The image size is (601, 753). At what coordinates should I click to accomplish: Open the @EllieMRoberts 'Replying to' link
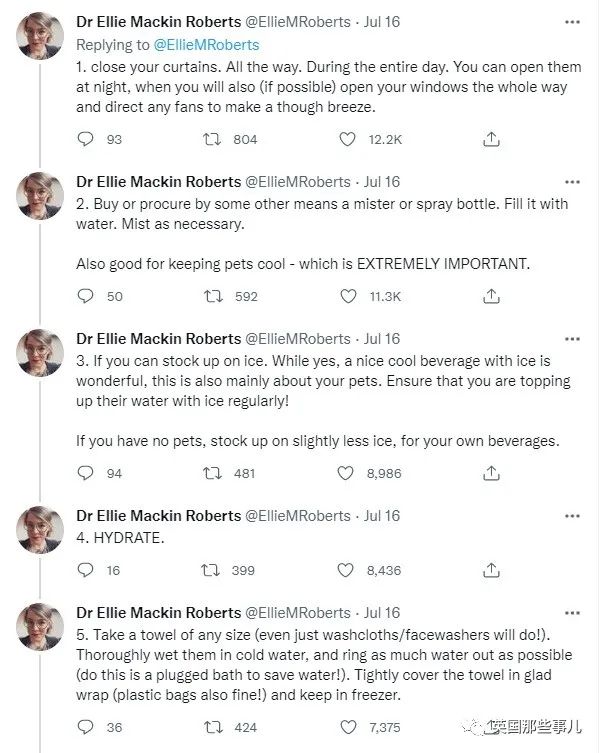tap(206, 45)
